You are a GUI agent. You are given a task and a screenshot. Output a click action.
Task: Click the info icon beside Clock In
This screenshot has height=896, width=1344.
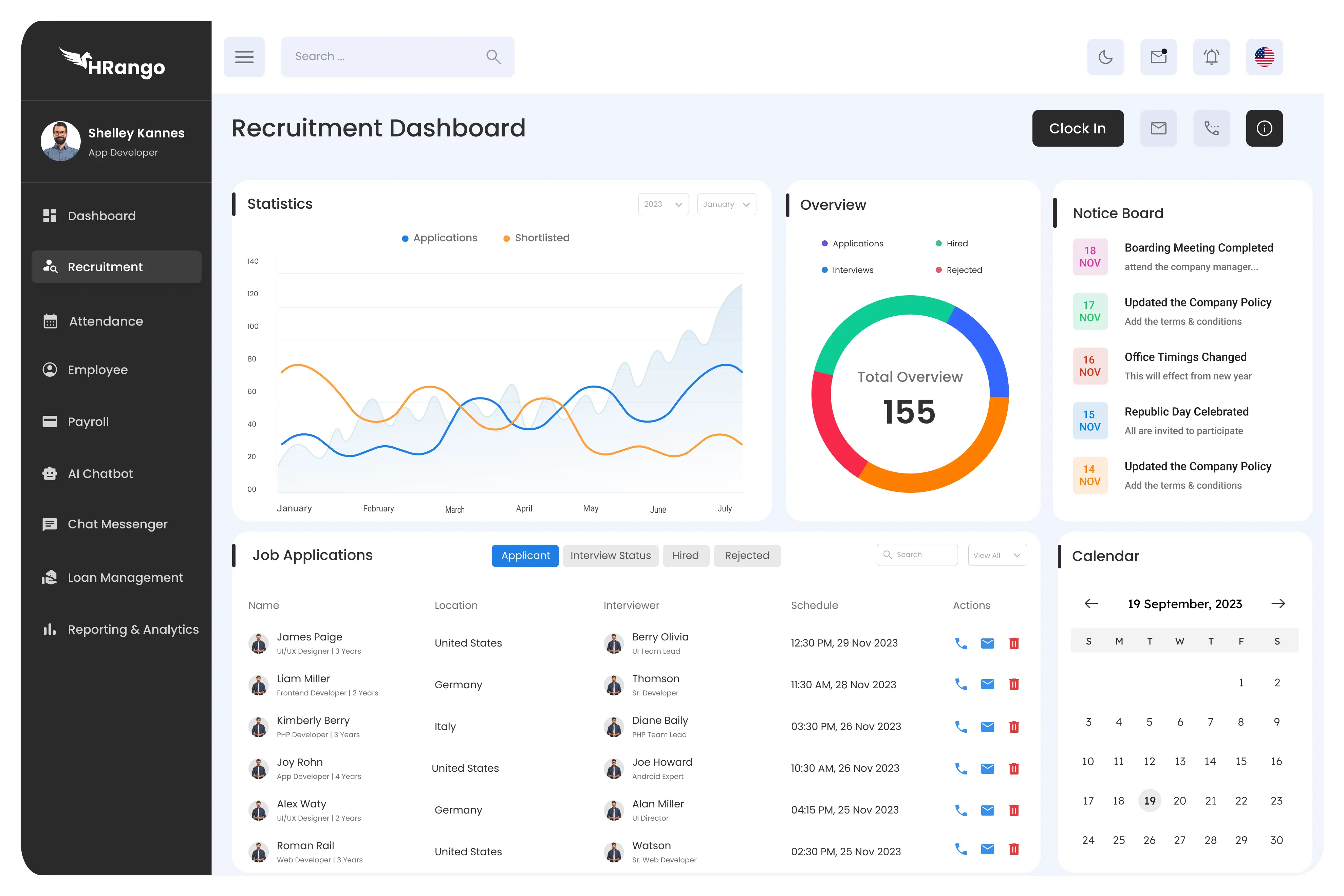pos(1264,129)
